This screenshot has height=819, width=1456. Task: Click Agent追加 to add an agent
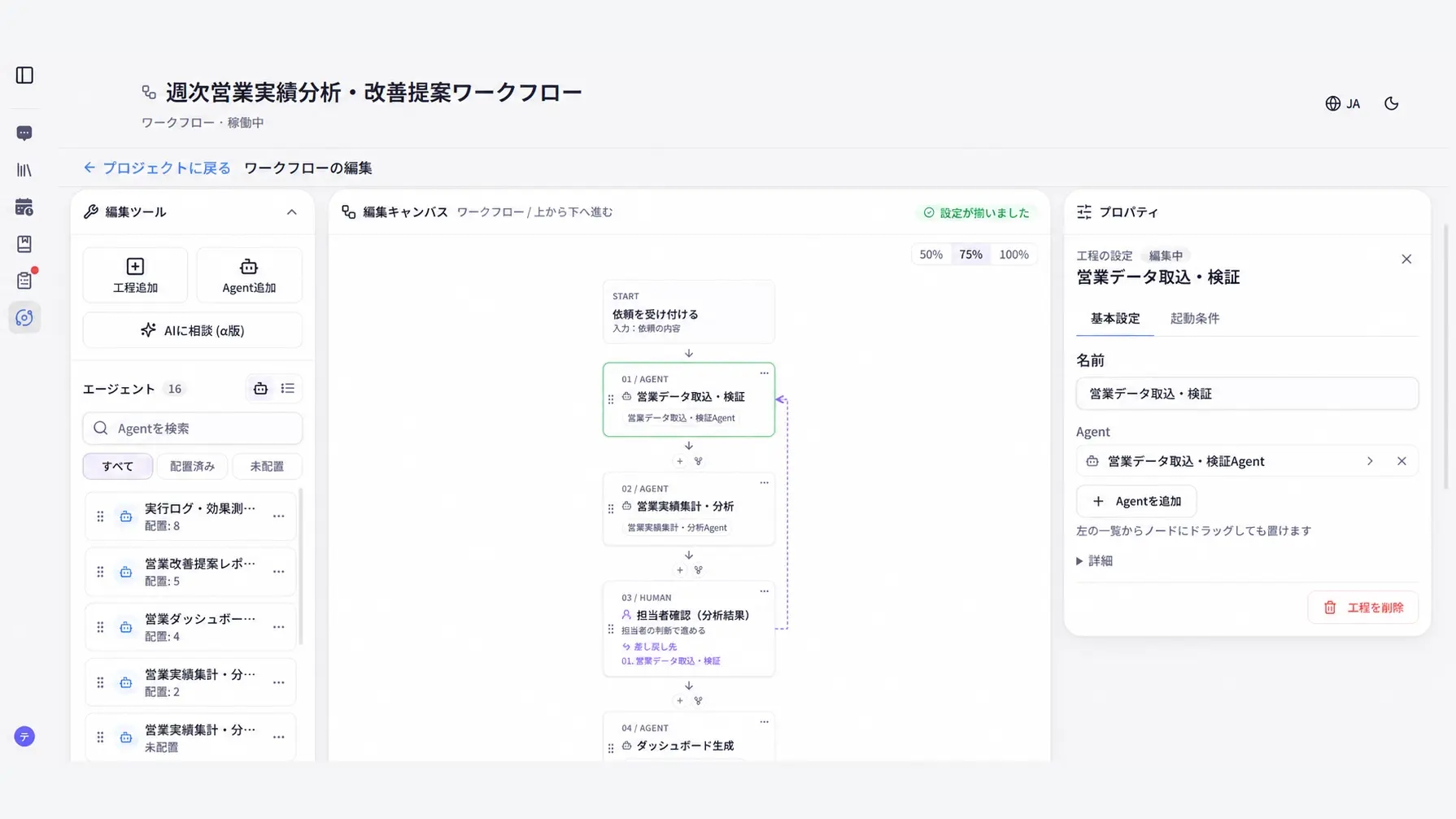[249, 275]
